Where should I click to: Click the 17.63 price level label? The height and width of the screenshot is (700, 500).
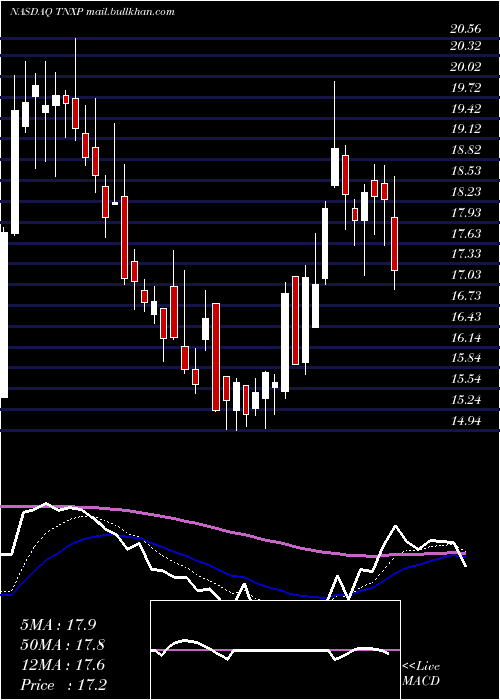point(466,233)
